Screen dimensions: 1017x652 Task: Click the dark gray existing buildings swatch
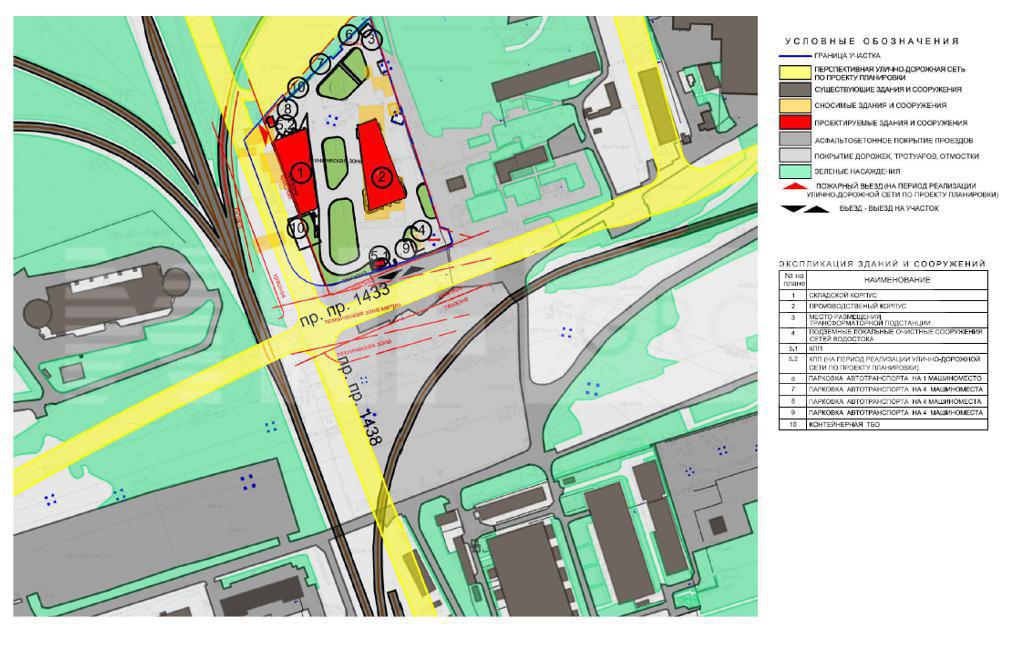(795, 89)
